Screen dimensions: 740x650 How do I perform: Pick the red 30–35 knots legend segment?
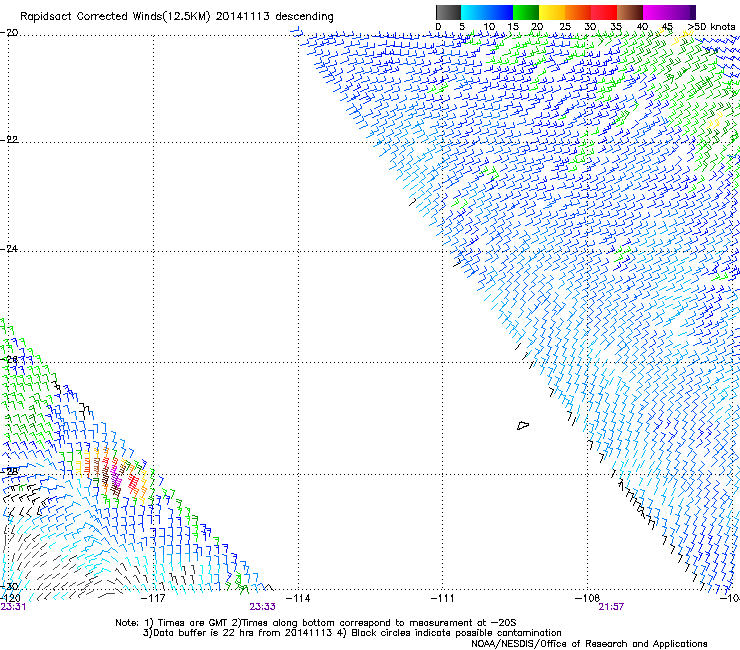coord(604,12)
